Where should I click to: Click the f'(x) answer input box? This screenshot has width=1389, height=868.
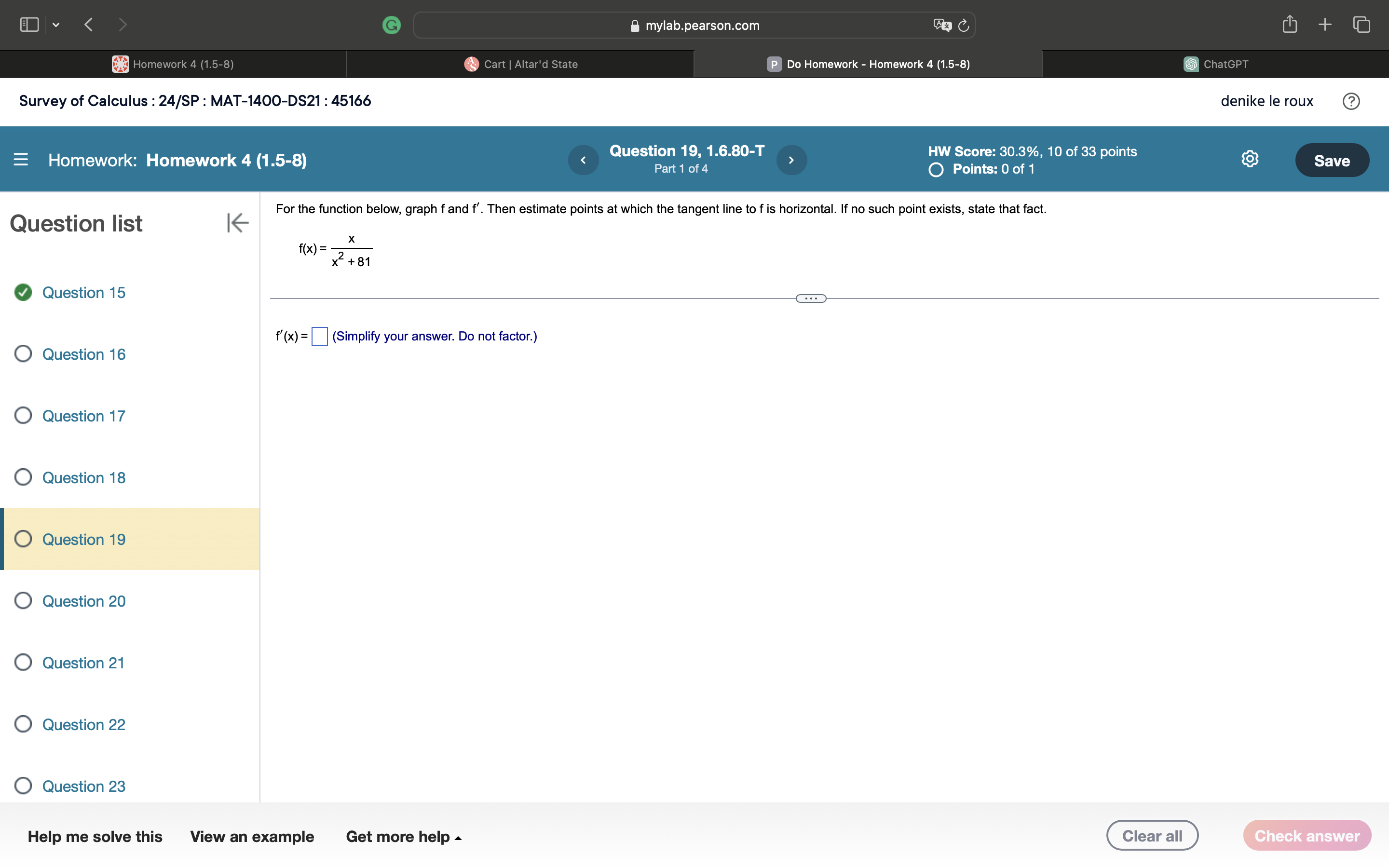[x=319, y=336]
